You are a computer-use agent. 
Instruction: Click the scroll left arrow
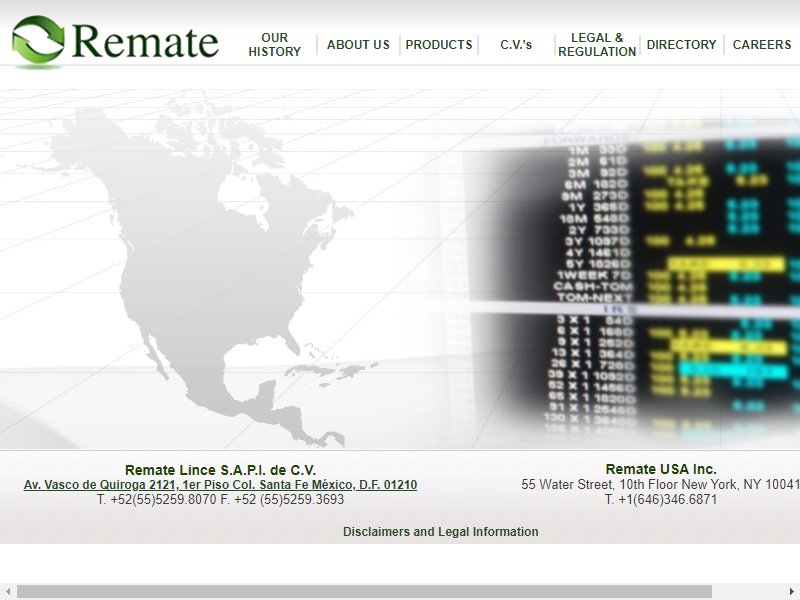[8, 592]
